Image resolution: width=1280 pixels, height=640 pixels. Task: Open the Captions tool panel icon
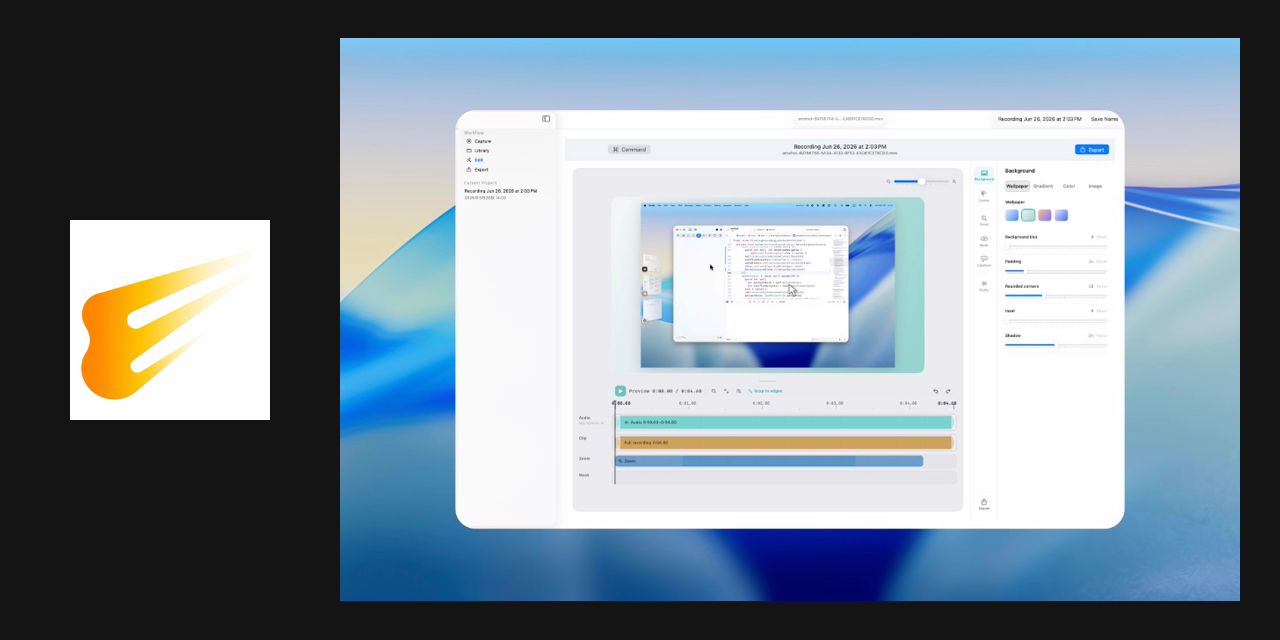(984, 261)
